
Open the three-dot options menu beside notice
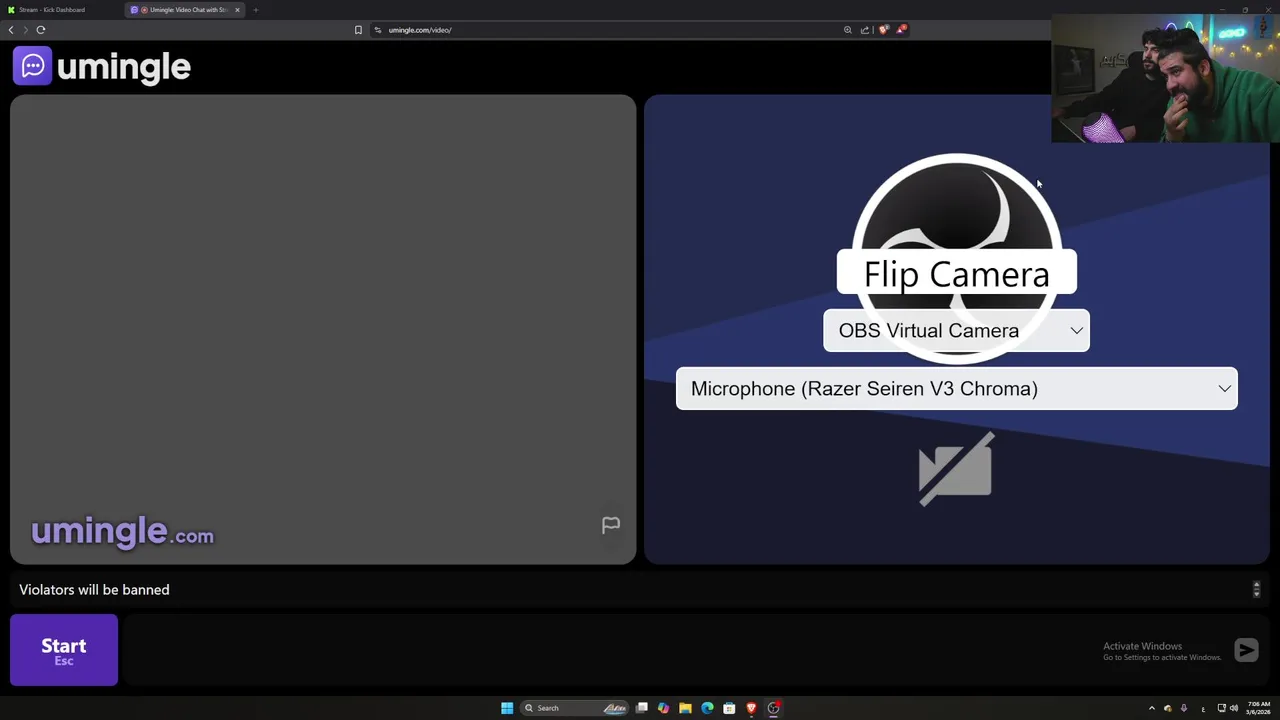pyautogui.click(x=1257, y=590)
